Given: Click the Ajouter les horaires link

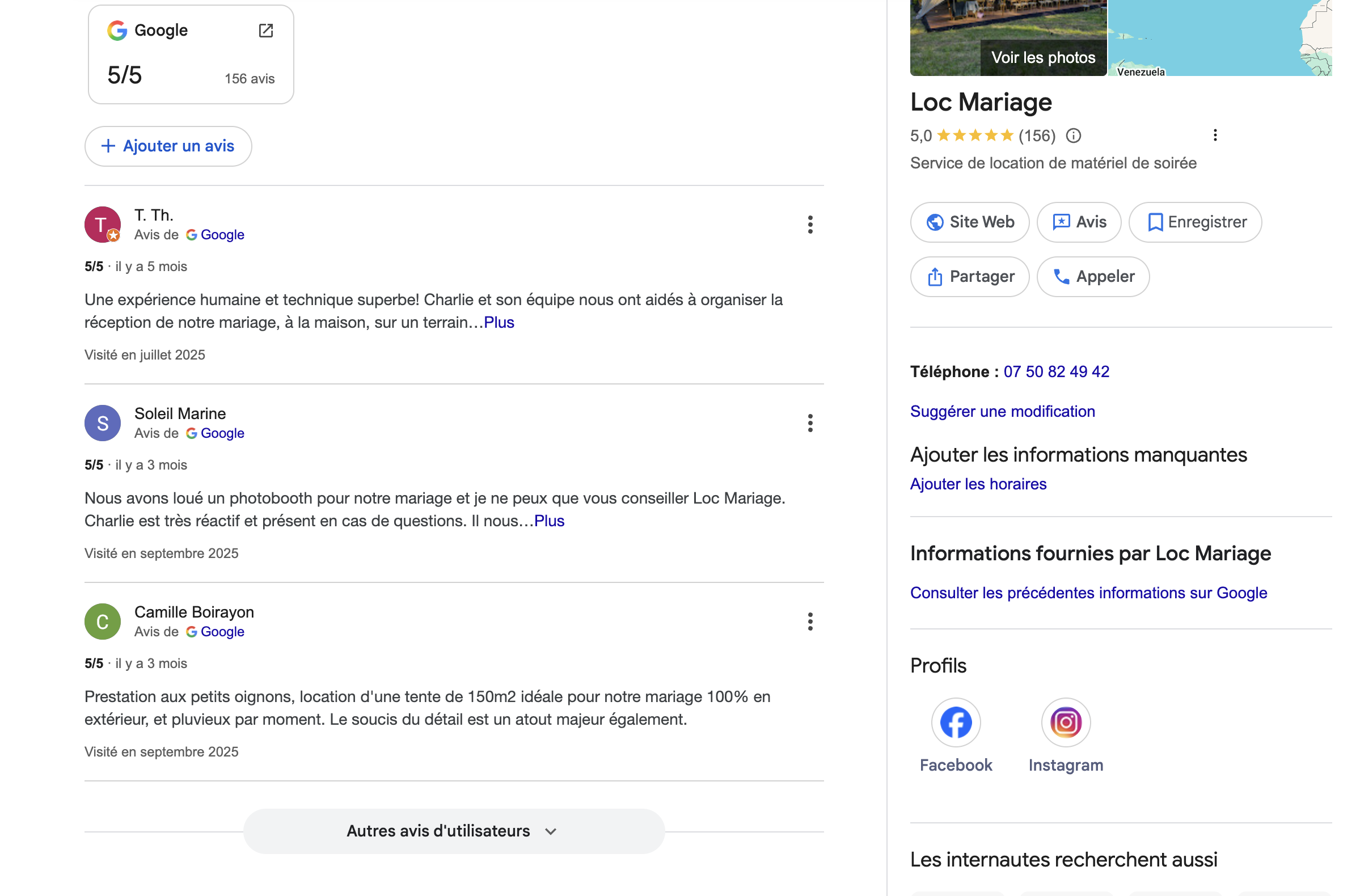Looking at the screenshot, I should tap(978, 484).
